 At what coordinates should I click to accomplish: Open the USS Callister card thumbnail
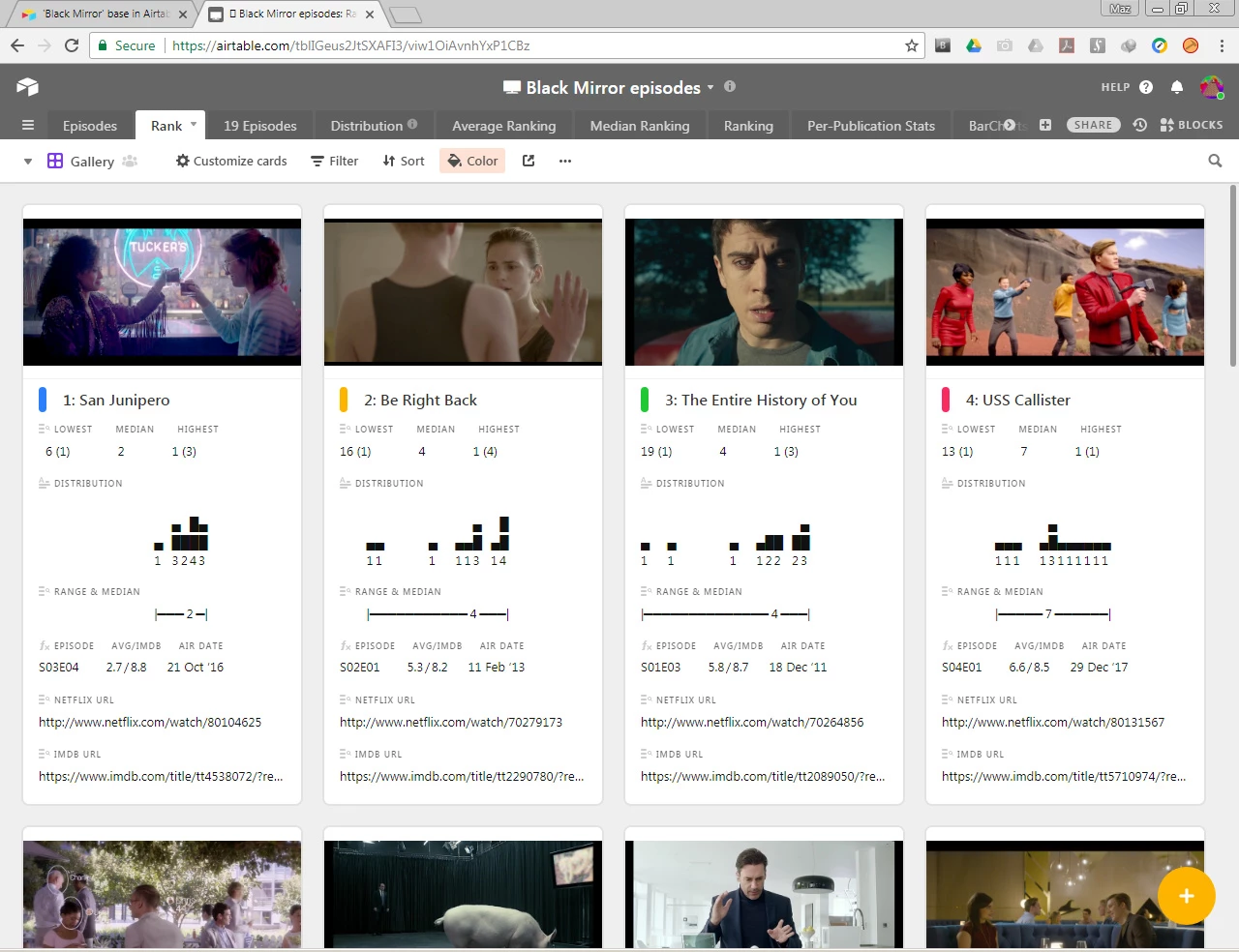(x=1065, y=292)
